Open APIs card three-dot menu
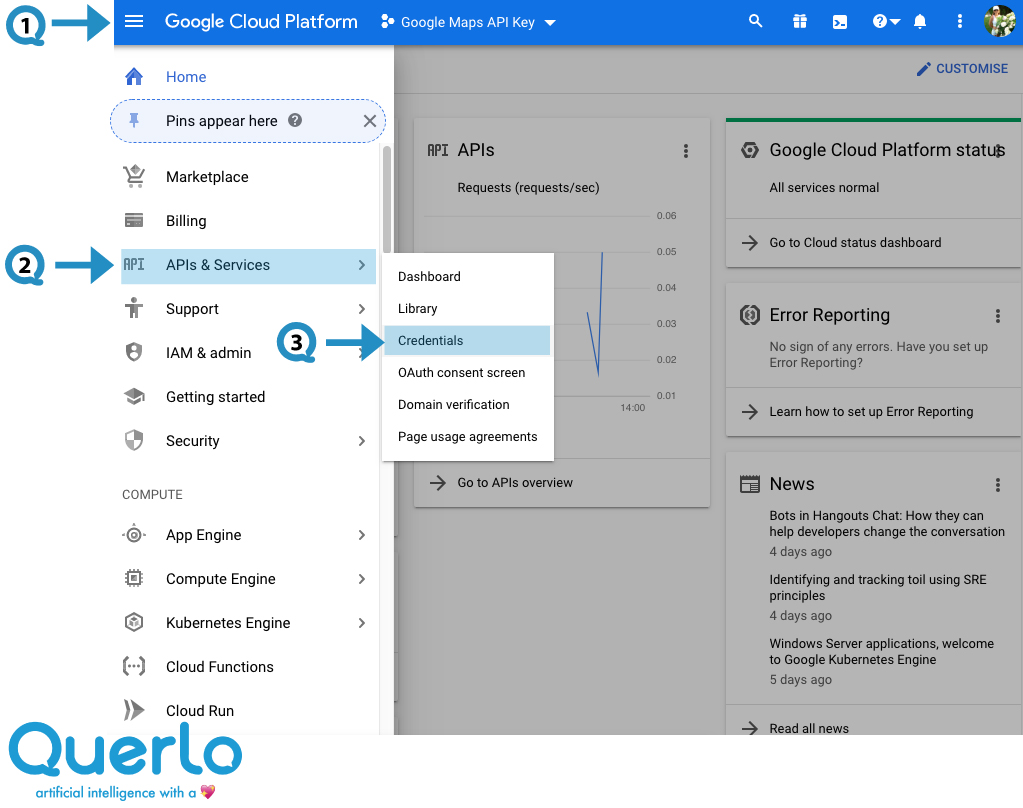 pos(686,151)
